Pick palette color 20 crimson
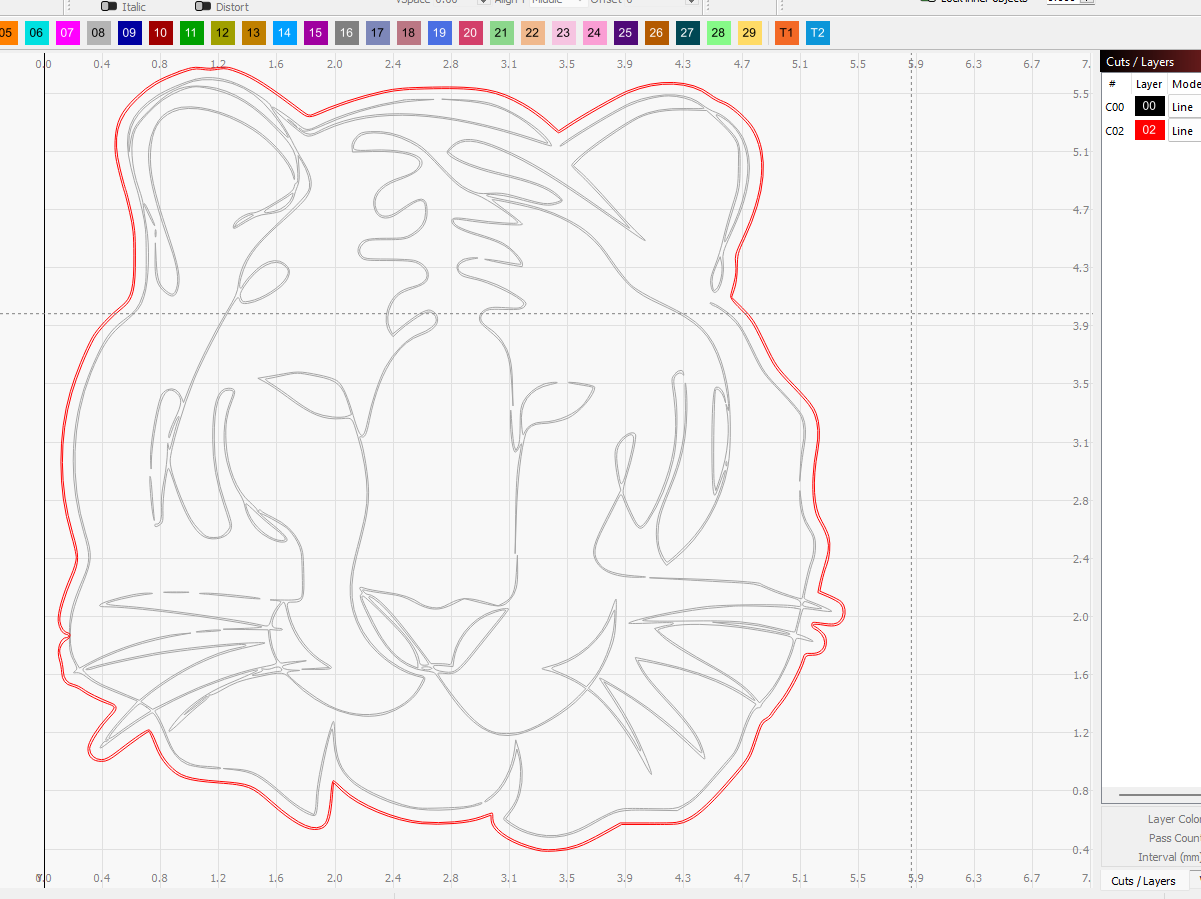Screen dimensions: 1201x899 pyautogui.click(x=470, y=33)
